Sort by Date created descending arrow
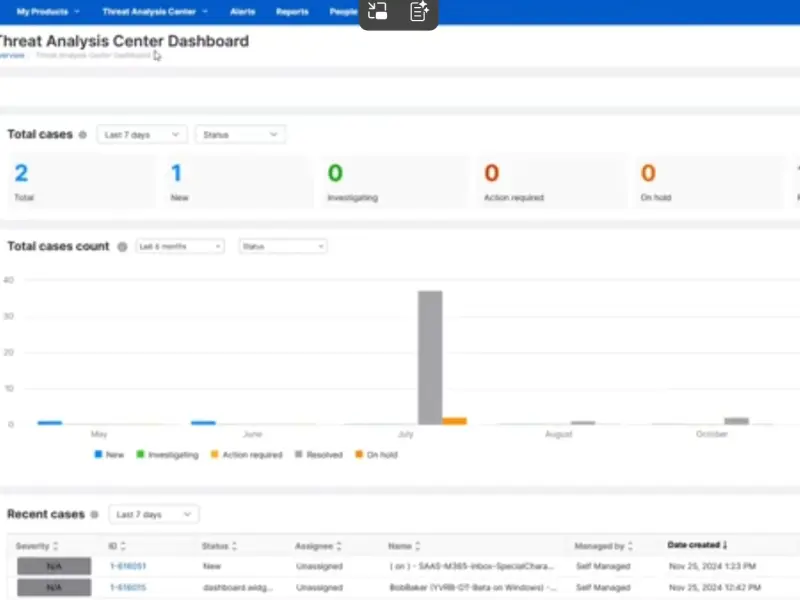Viewport: 800px width, 600px height. [724, 545]
